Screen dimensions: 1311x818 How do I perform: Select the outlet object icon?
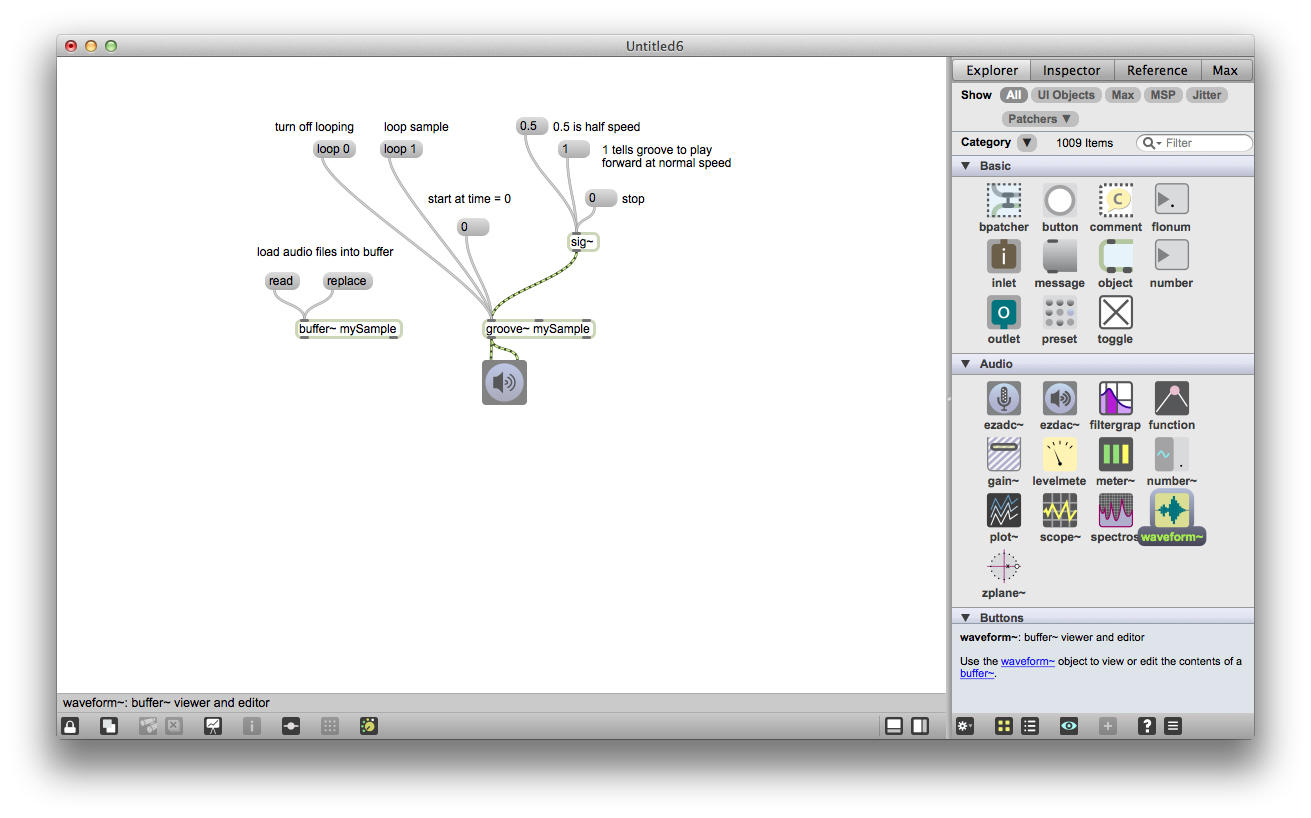[1004, 312]
